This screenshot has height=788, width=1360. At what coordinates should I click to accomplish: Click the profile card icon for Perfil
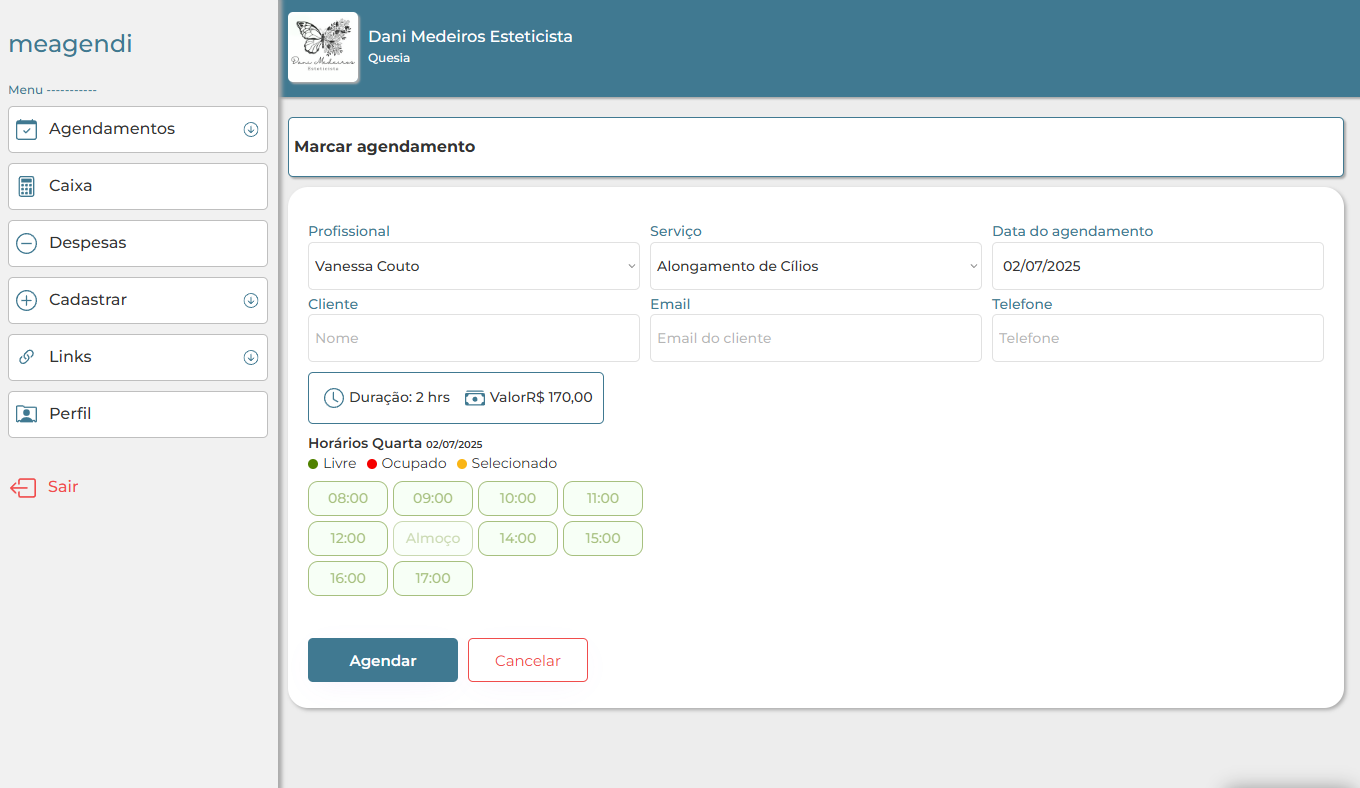click(27, 414)
